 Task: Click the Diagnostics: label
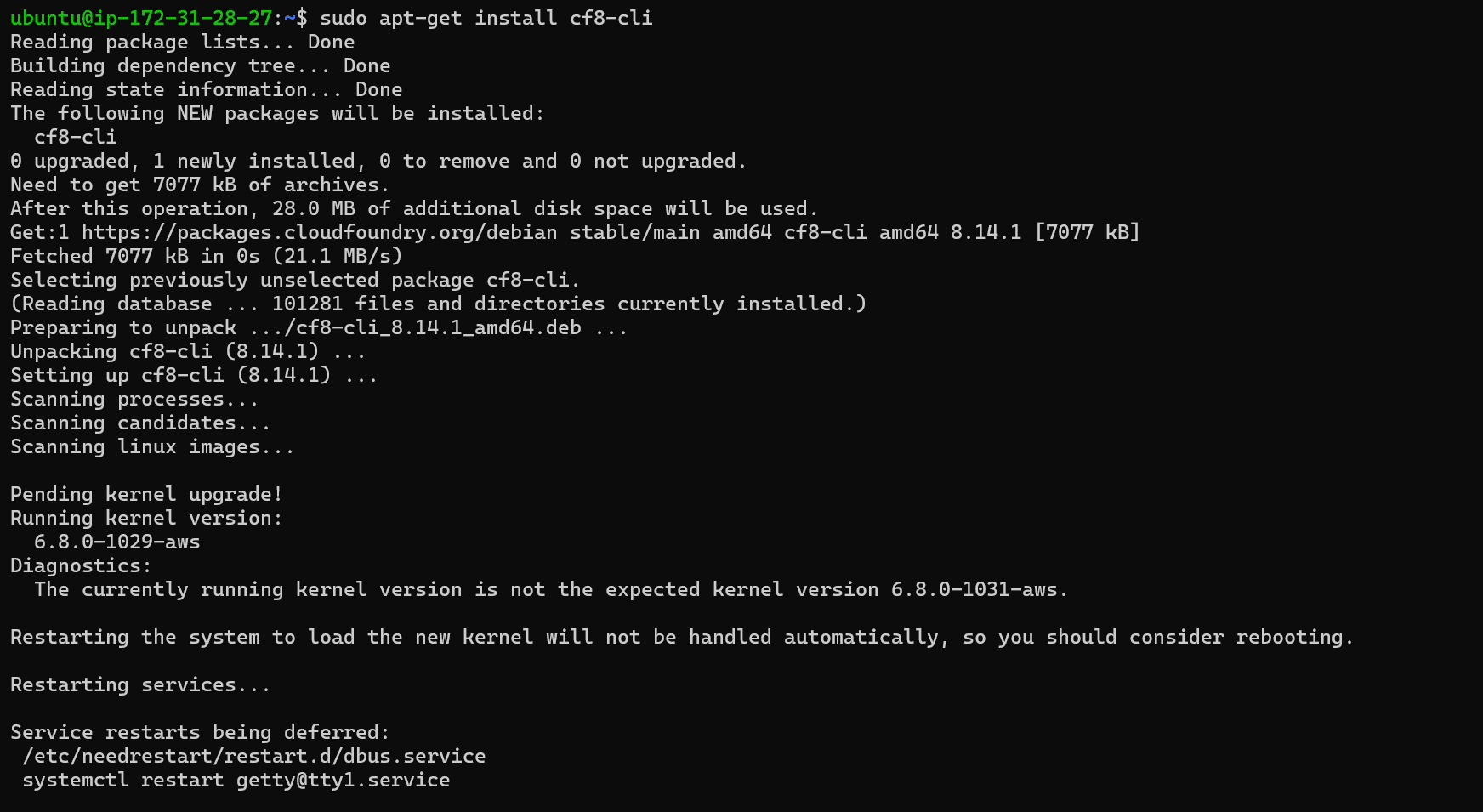pyautogui.click(x=81, y=565)
